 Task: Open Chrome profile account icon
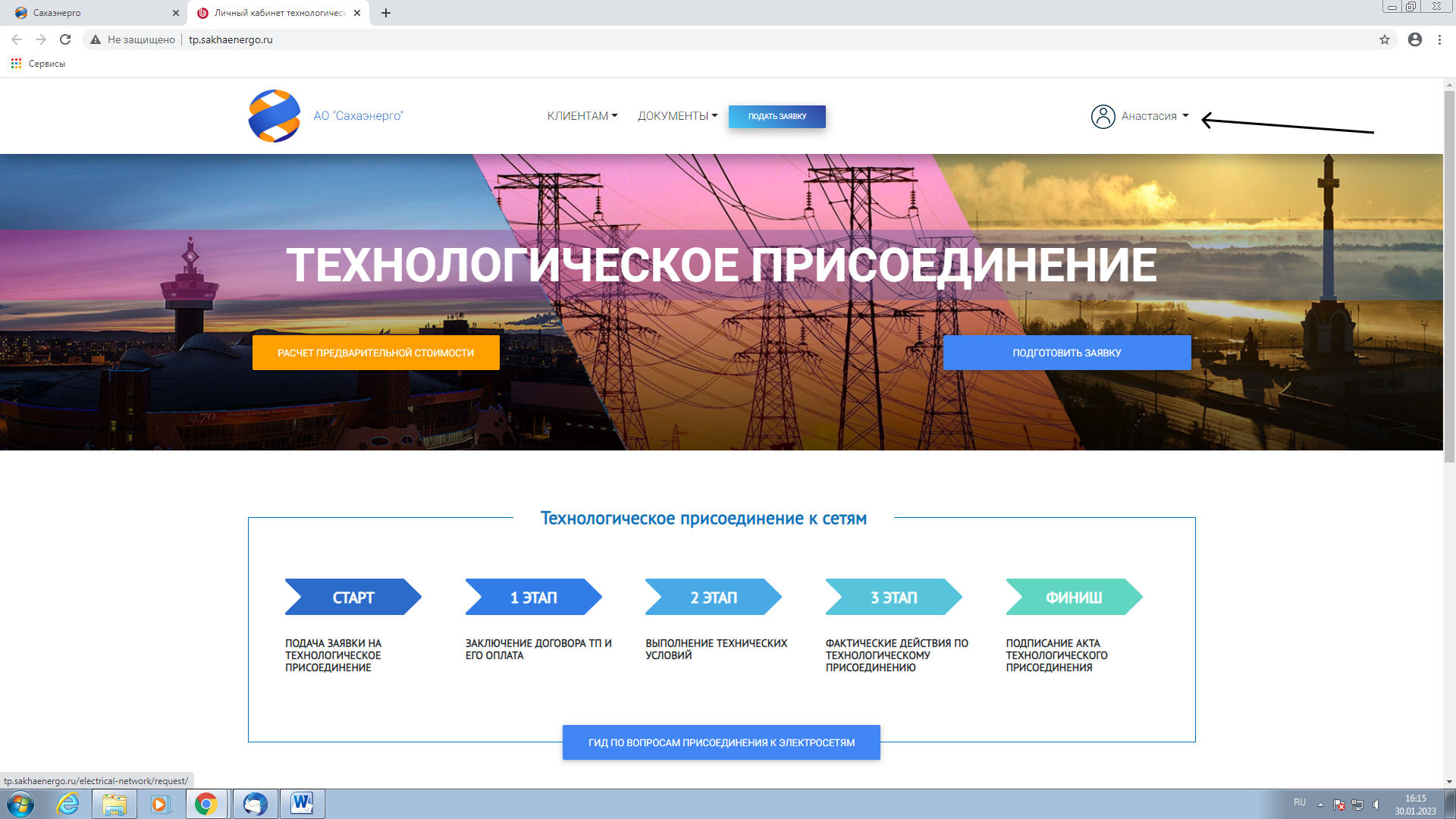point(1415,39)
